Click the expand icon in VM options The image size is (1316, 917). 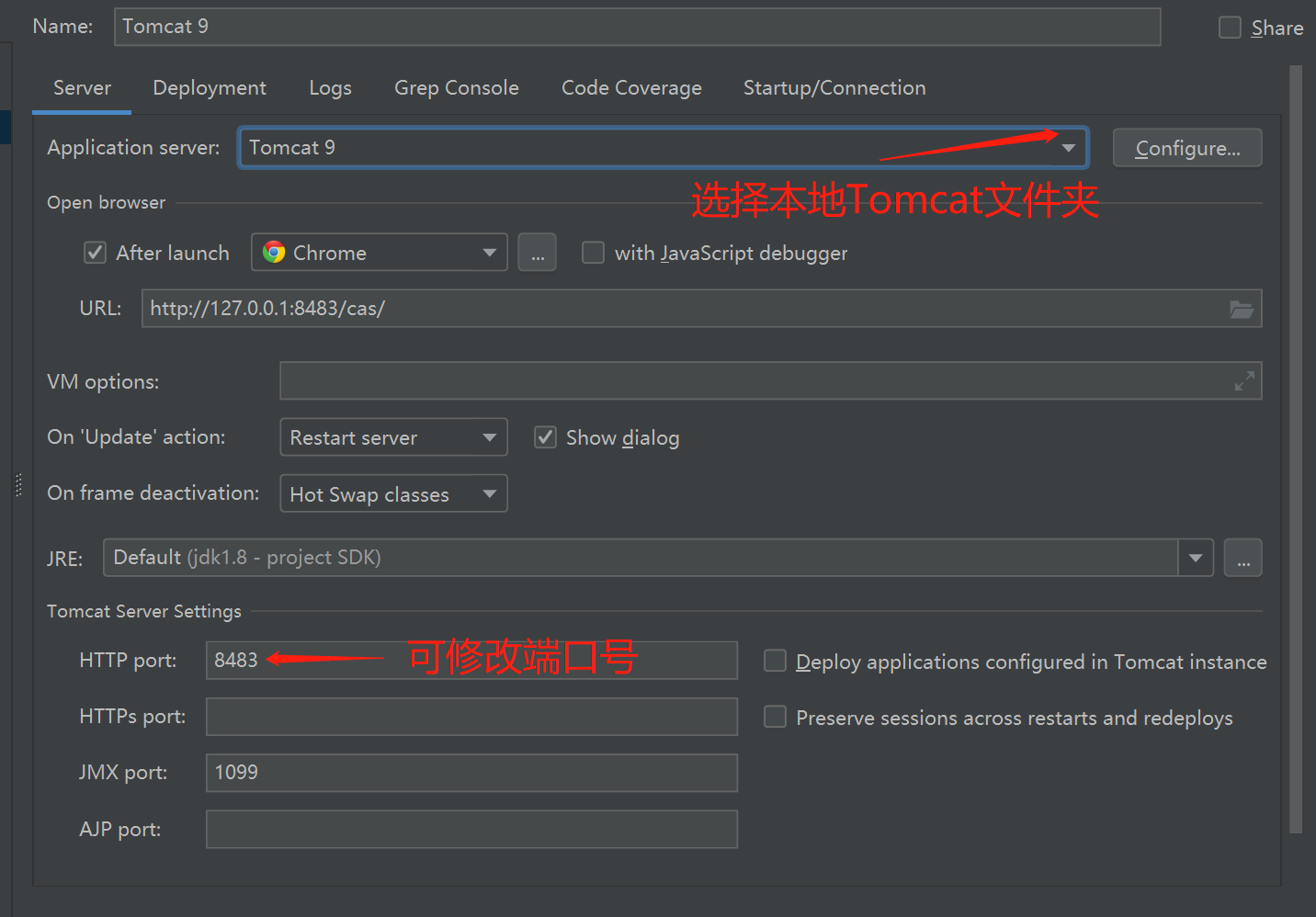click(1244, 381)
